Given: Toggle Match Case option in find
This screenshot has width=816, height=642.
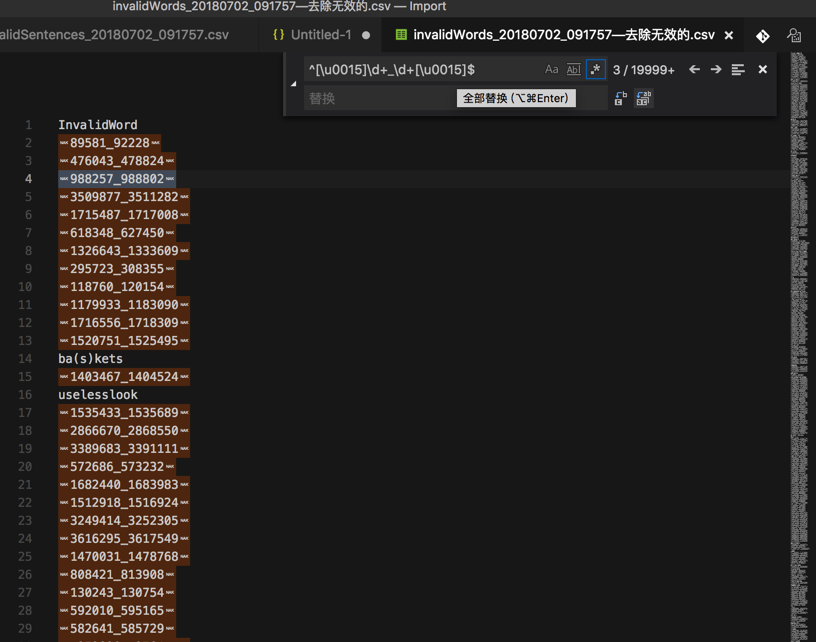Looking at the screenshot, I should coord(551,69).
